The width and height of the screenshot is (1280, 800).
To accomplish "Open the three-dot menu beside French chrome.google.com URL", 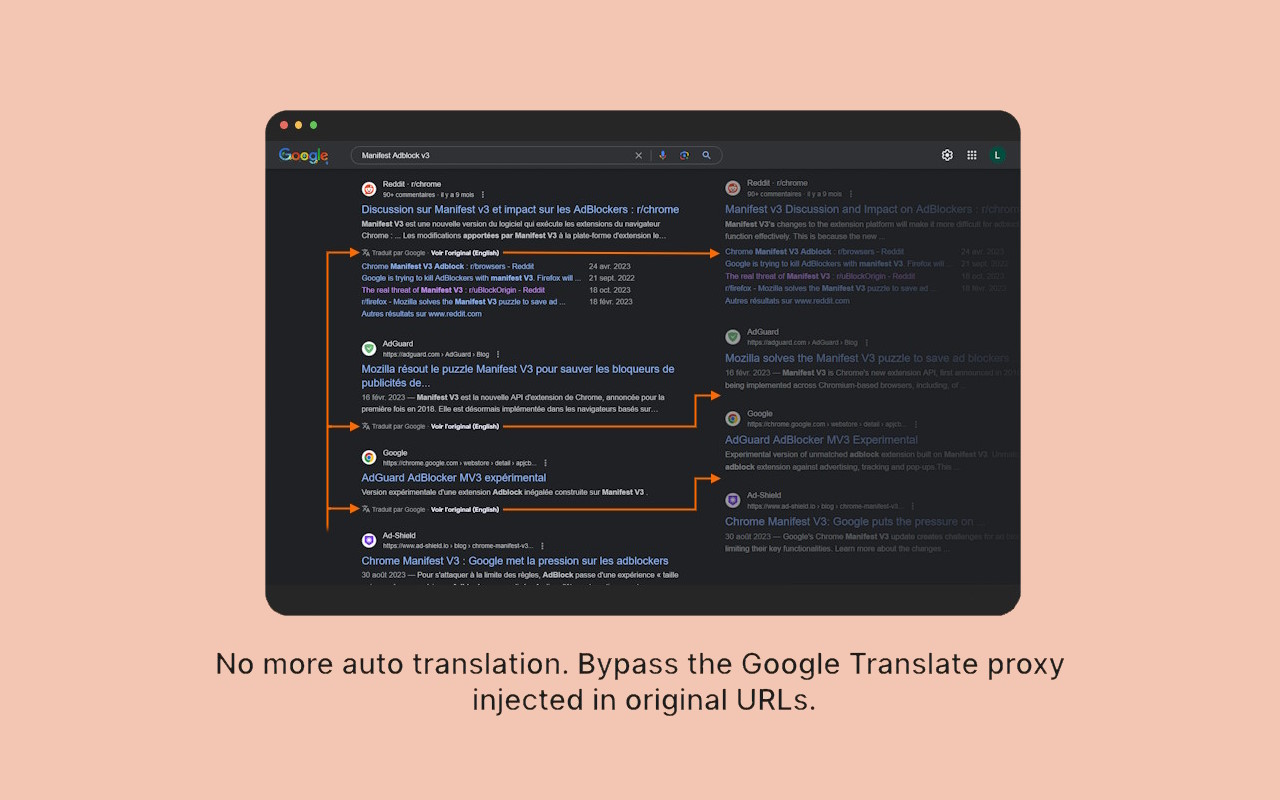I will tap(545, 463).
